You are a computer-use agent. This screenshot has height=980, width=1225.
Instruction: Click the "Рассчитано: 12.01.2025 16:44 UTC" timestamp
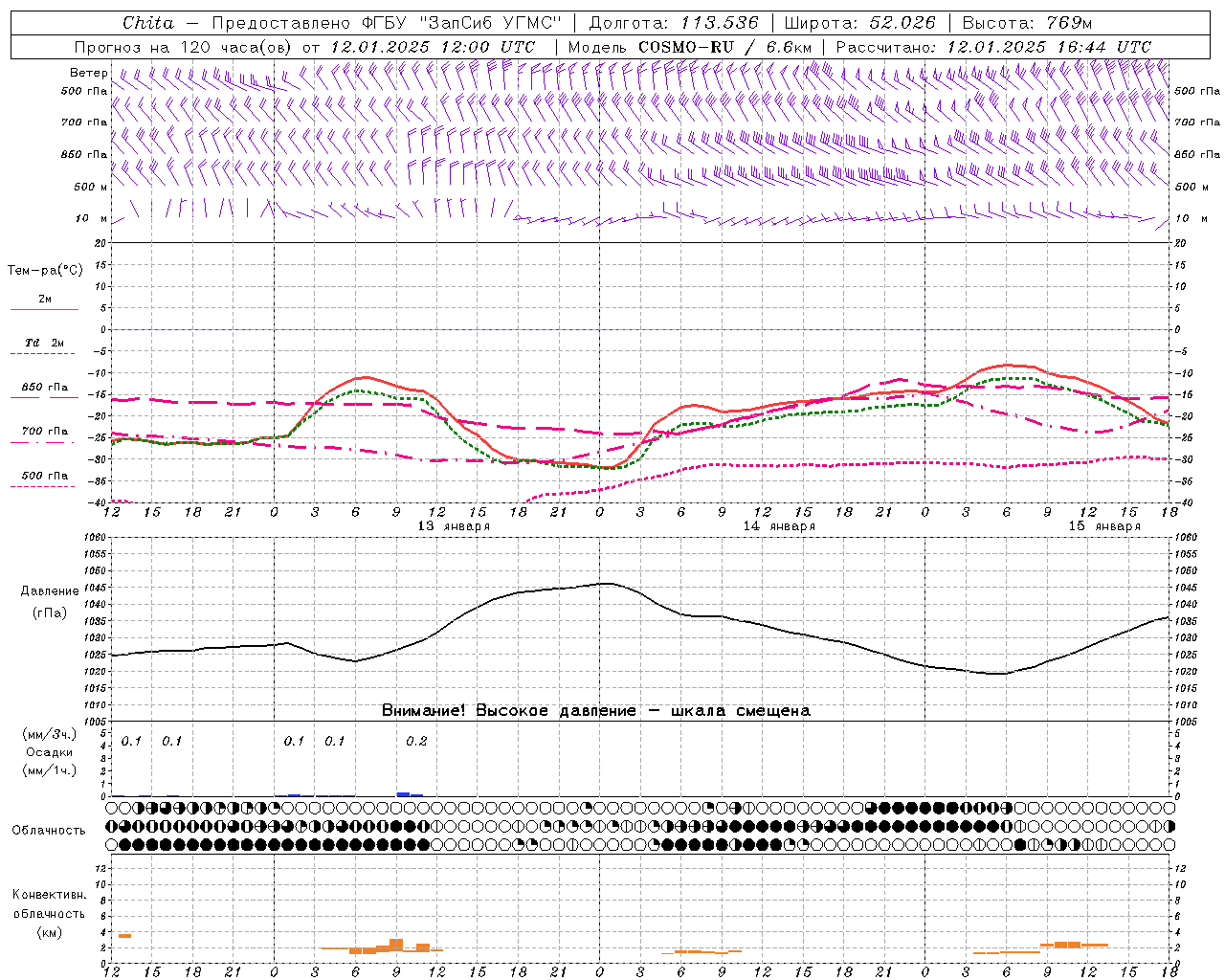993,47
